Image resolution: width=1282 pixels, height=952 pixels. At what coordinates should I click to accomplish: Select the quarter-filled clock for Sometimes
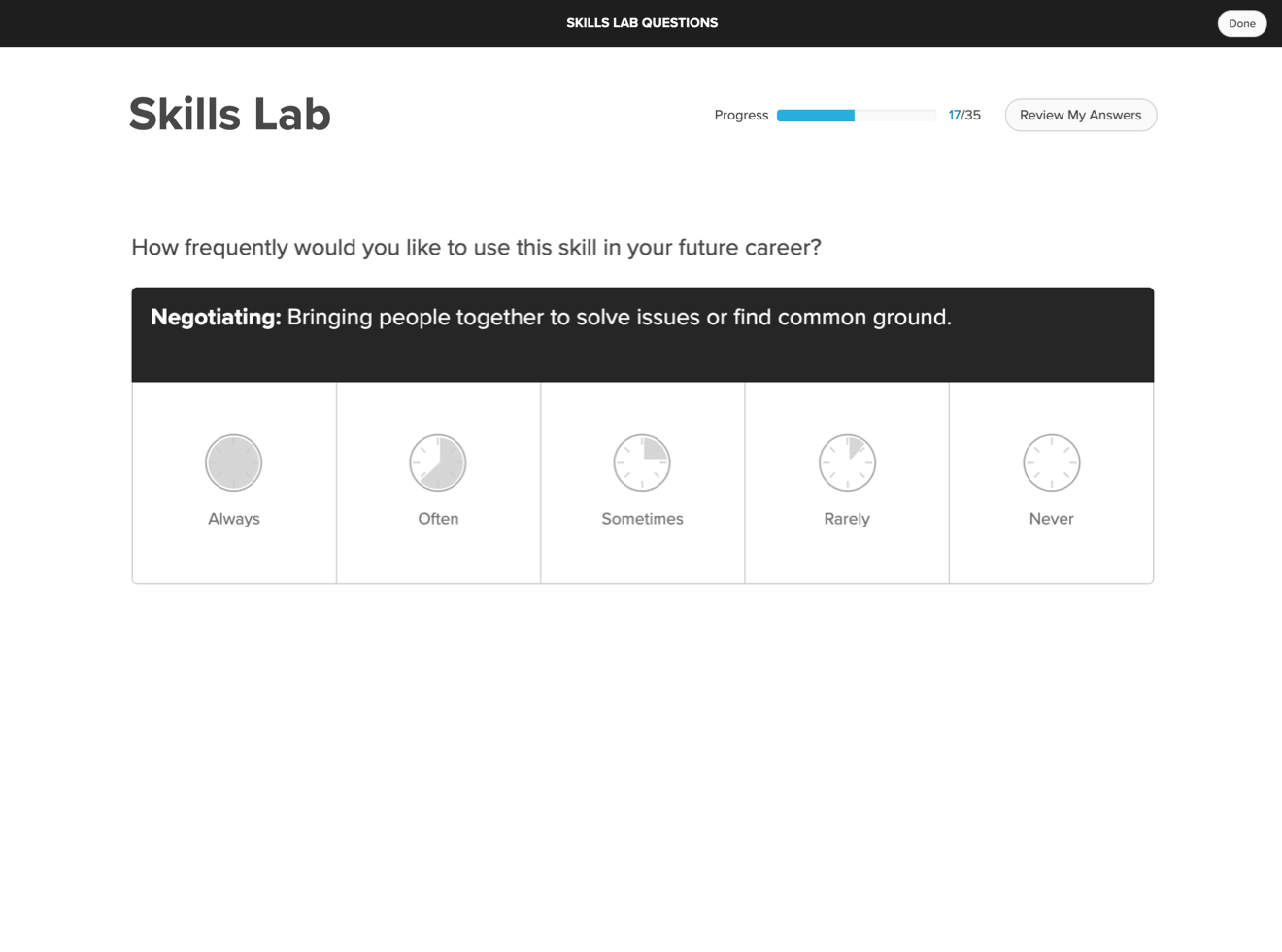pyautogui.click(x=642, y=462)
